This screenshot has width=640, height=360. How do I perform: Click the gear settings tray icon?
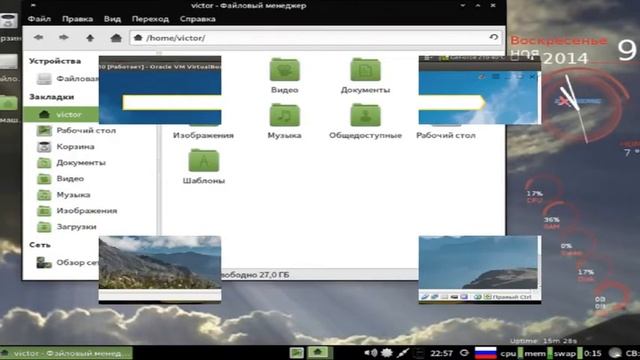(386, 353)
